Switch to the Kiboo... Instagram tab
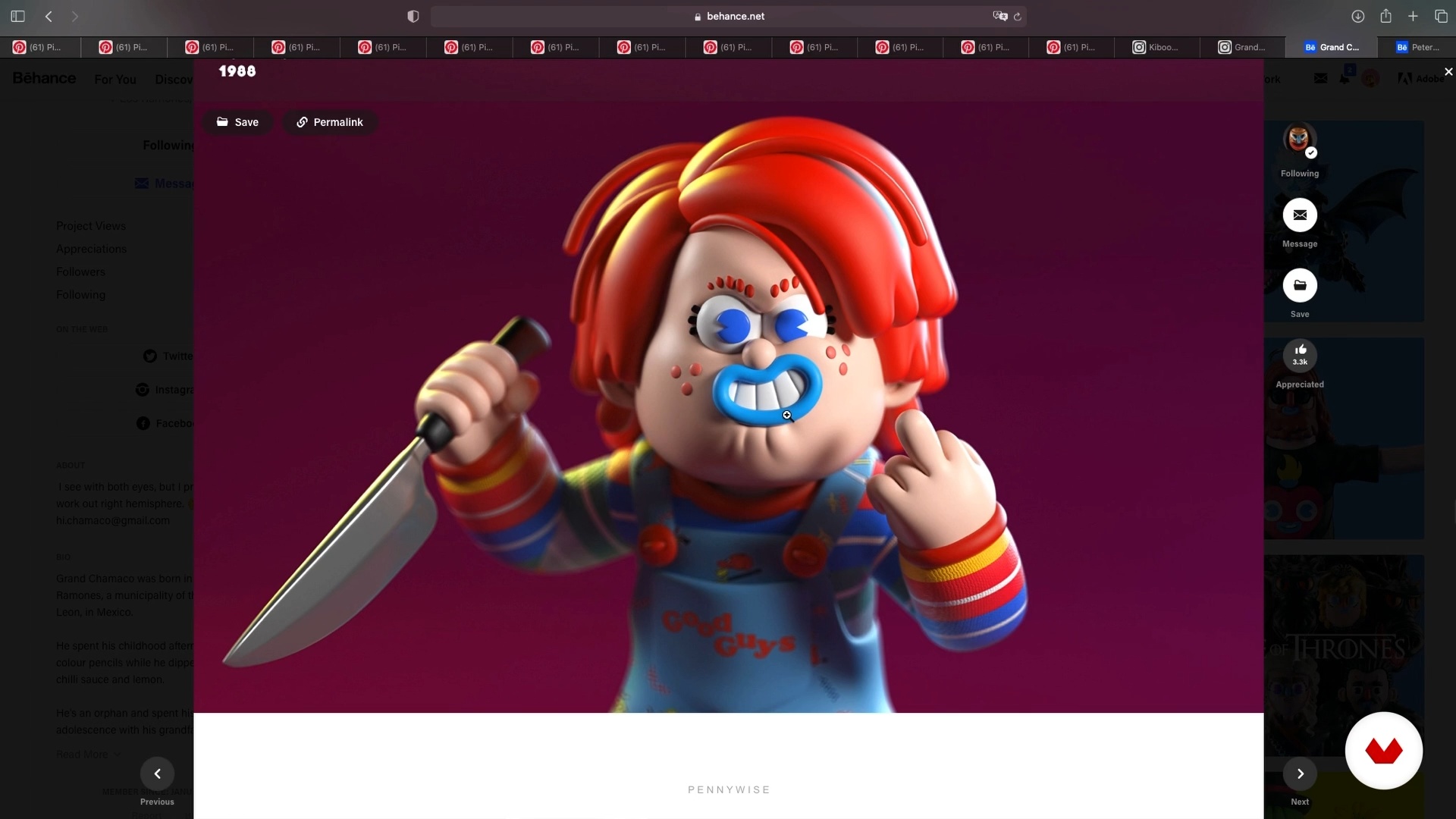The image size is (1456, 819). point(1156,47)
